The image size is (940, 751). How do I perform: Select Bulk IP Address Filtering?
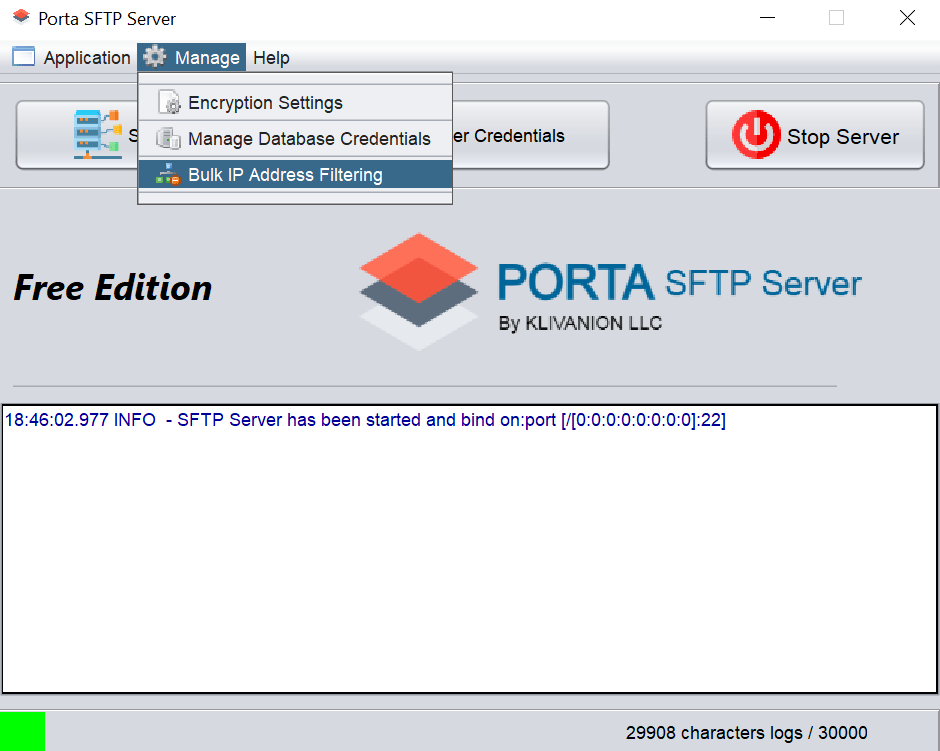pyautogui.click(x=295, y=174)
